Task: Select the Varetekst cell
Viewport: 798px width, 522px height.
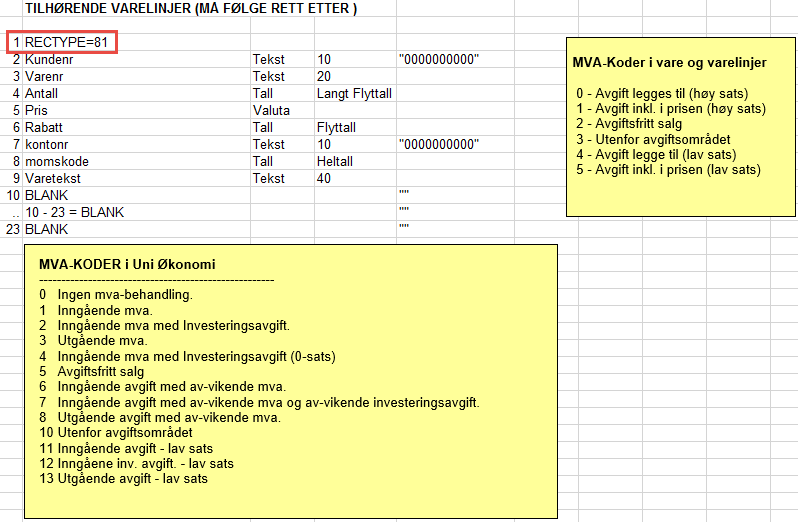Action: 52,179
